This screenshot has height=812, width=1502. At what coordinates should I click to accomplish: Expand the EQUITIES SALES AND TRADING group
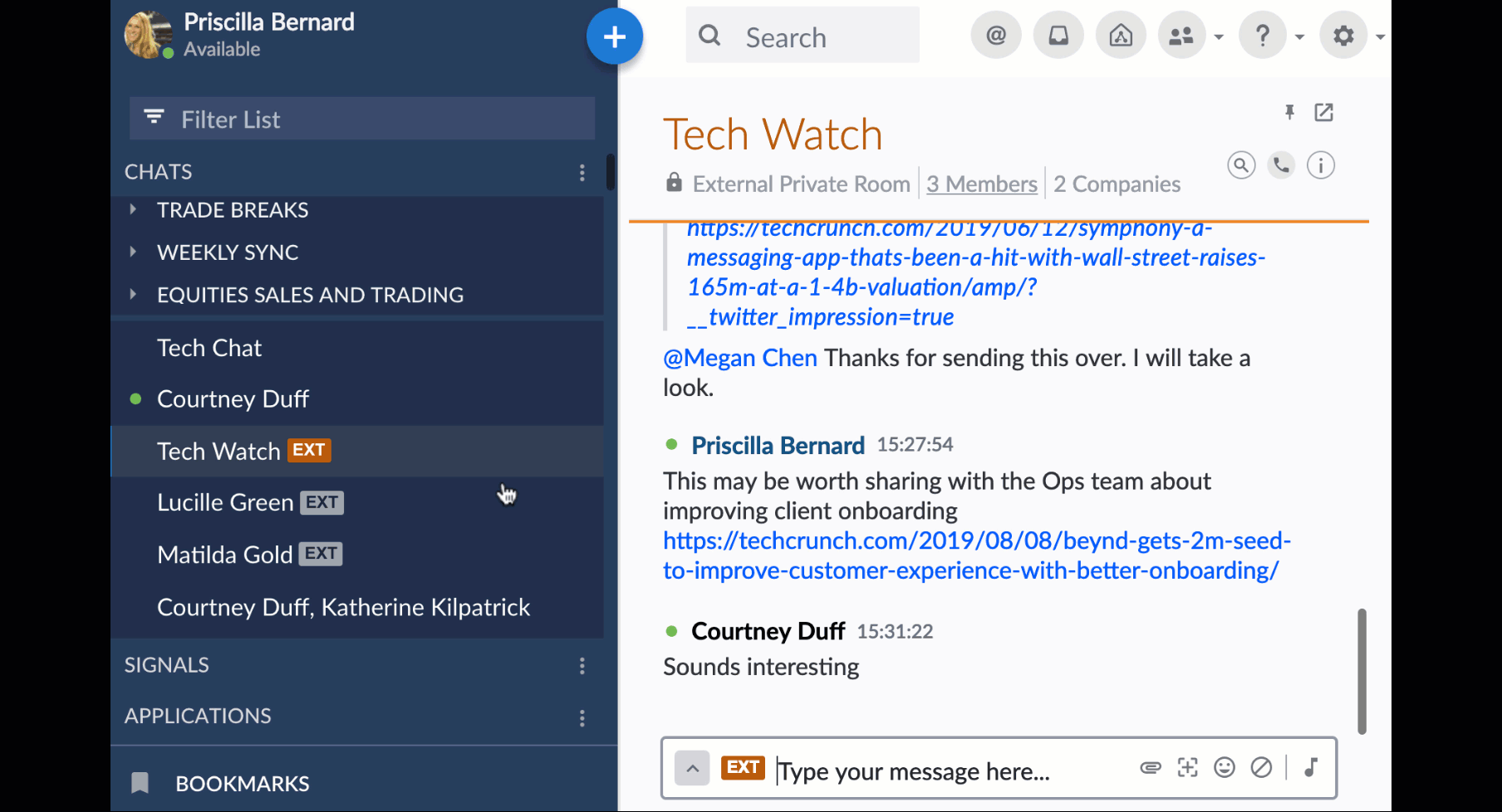click(x=133, y=295)
